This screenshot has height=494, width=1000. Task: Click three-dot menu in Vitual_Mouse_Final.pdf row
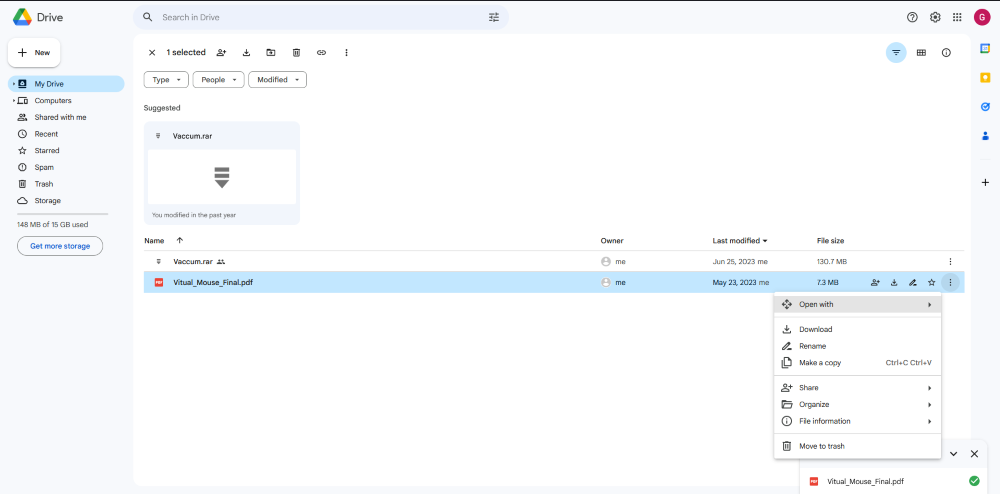point(950,282)
